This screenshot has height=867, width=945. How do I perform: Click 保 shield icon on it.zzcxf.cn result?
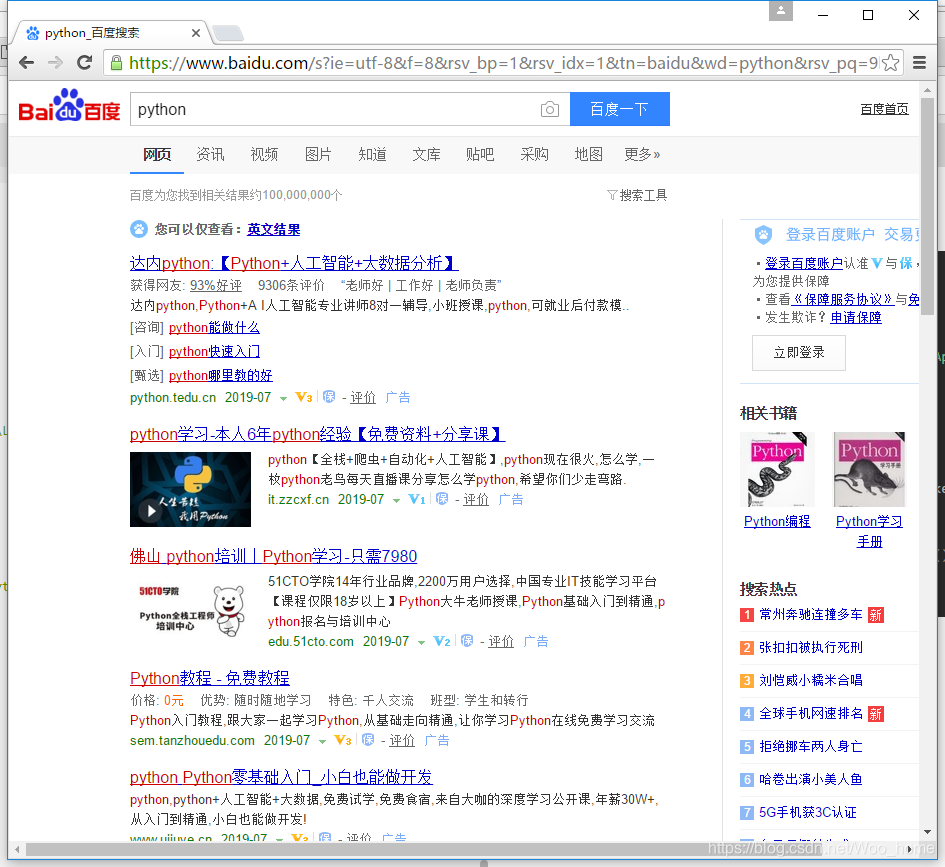click(x=442, y=498)
